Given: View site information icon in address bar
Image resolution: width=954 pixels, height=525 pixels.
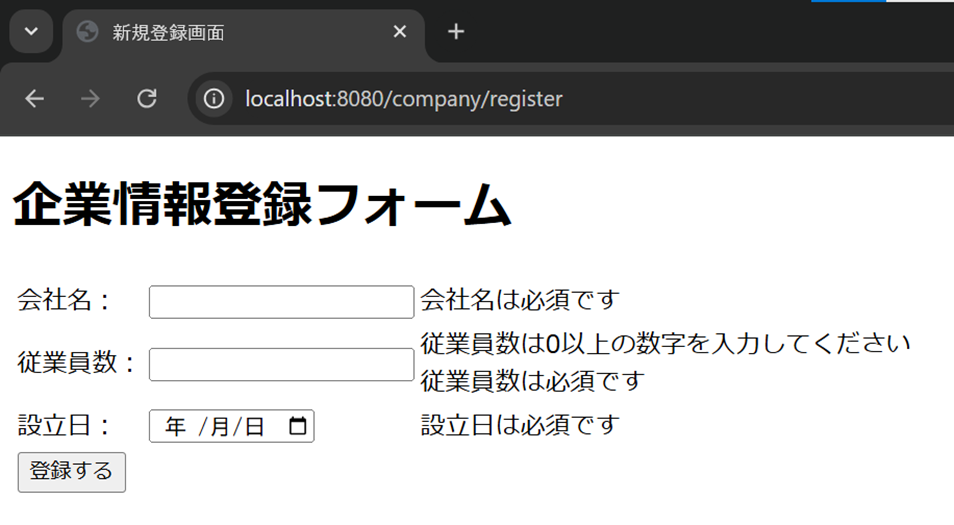Looking at the screenshot, I should 214,99.
